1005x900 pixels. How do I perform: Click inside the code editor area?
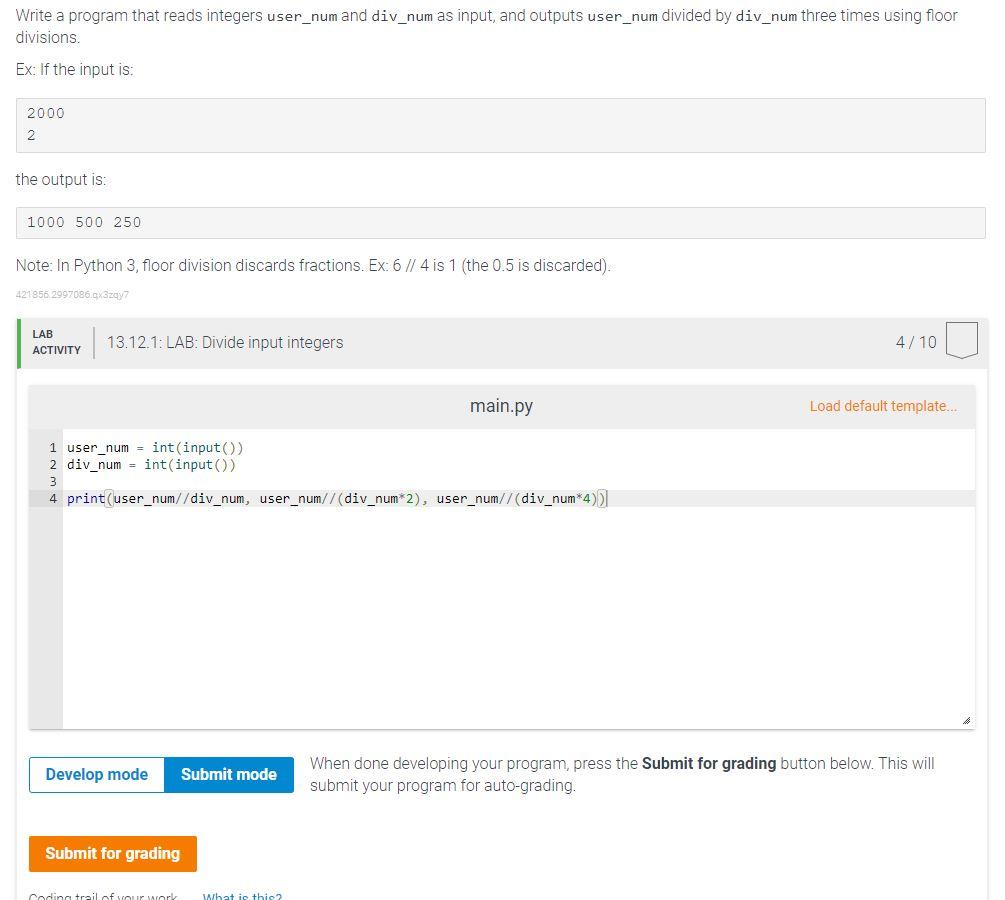pyautogui.click(x=500, y=600)
